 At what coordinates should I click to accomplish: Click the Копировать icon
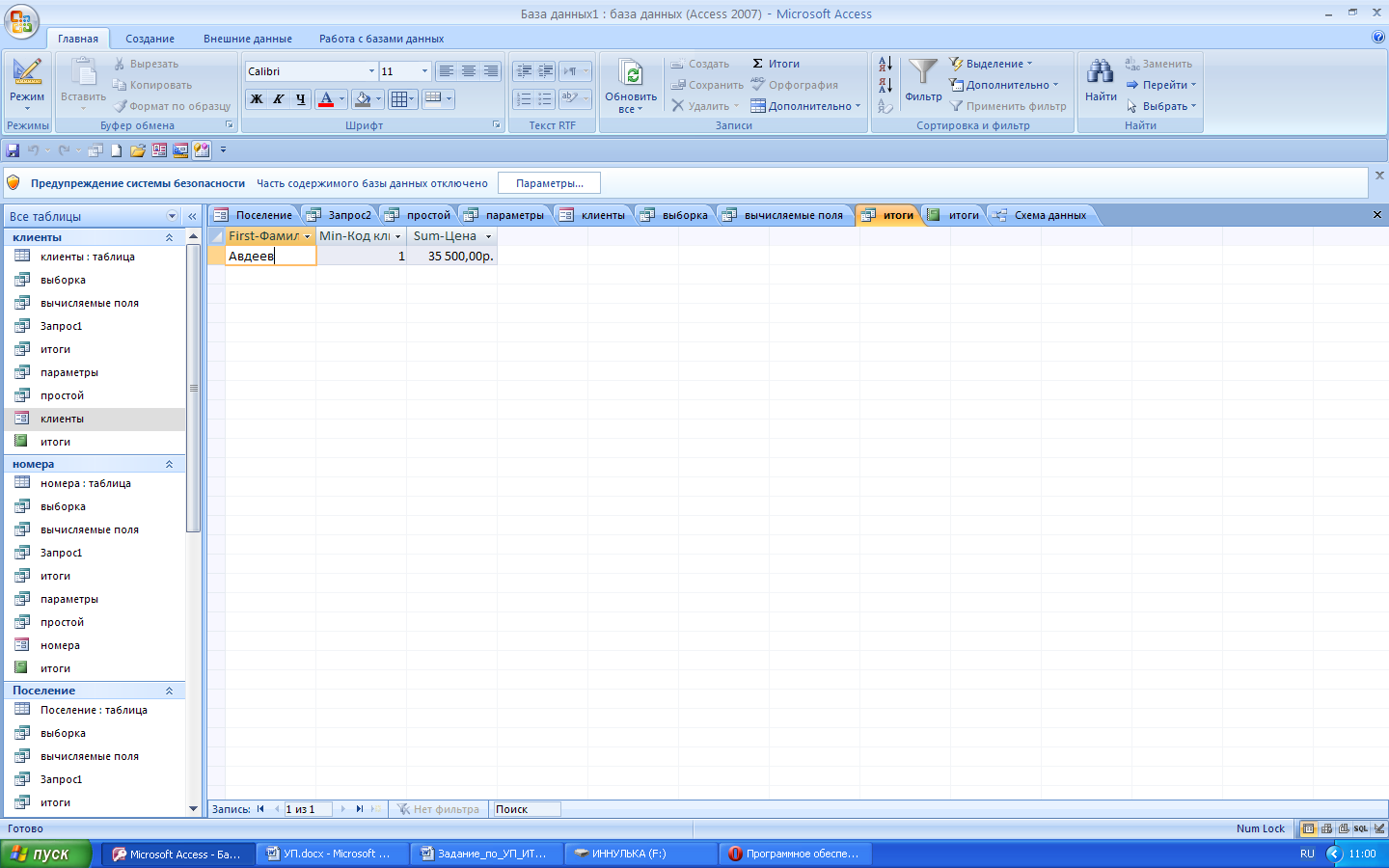[x=120, y=85]
